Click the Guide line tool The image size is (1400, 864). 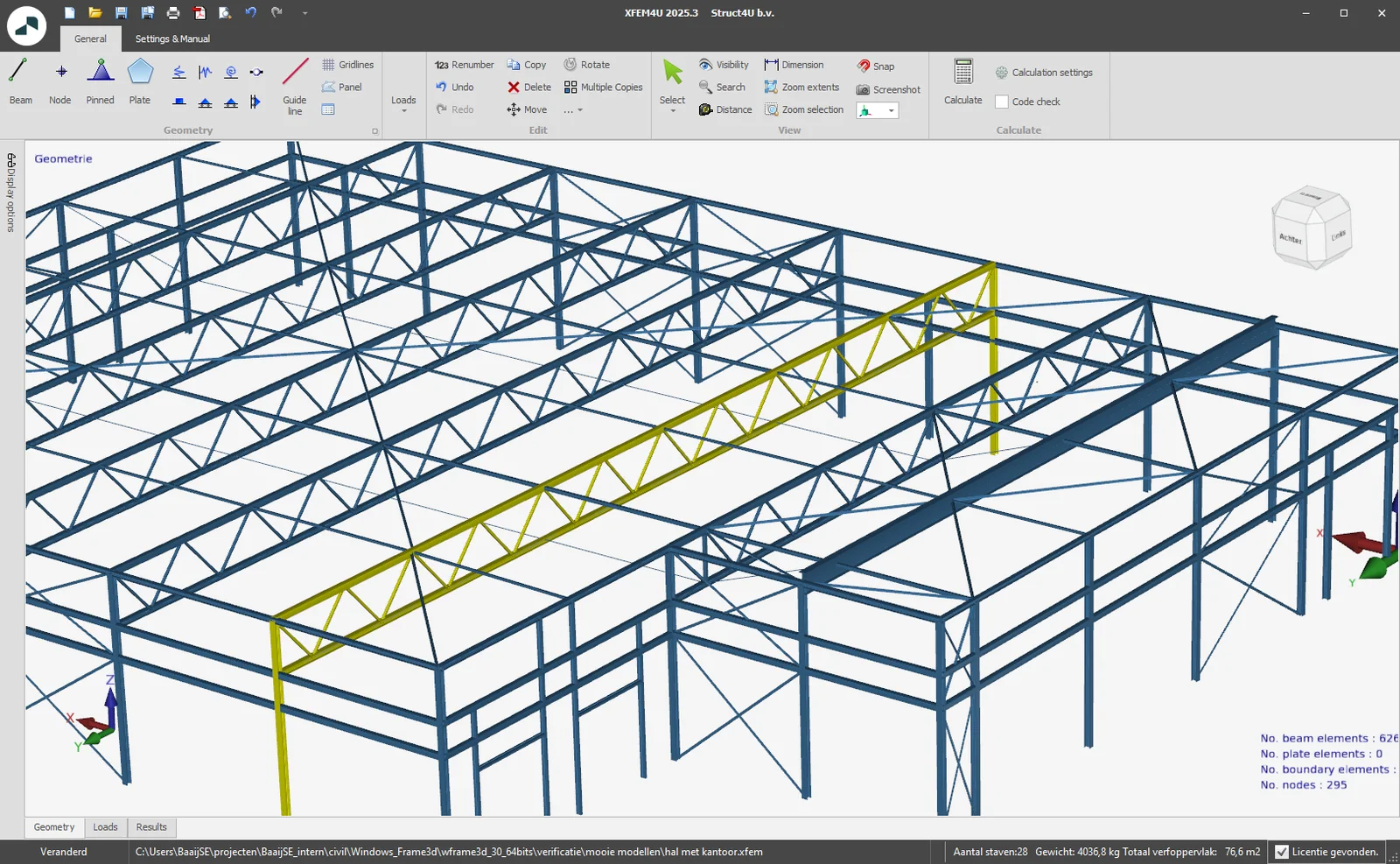(x=295, y=86)
